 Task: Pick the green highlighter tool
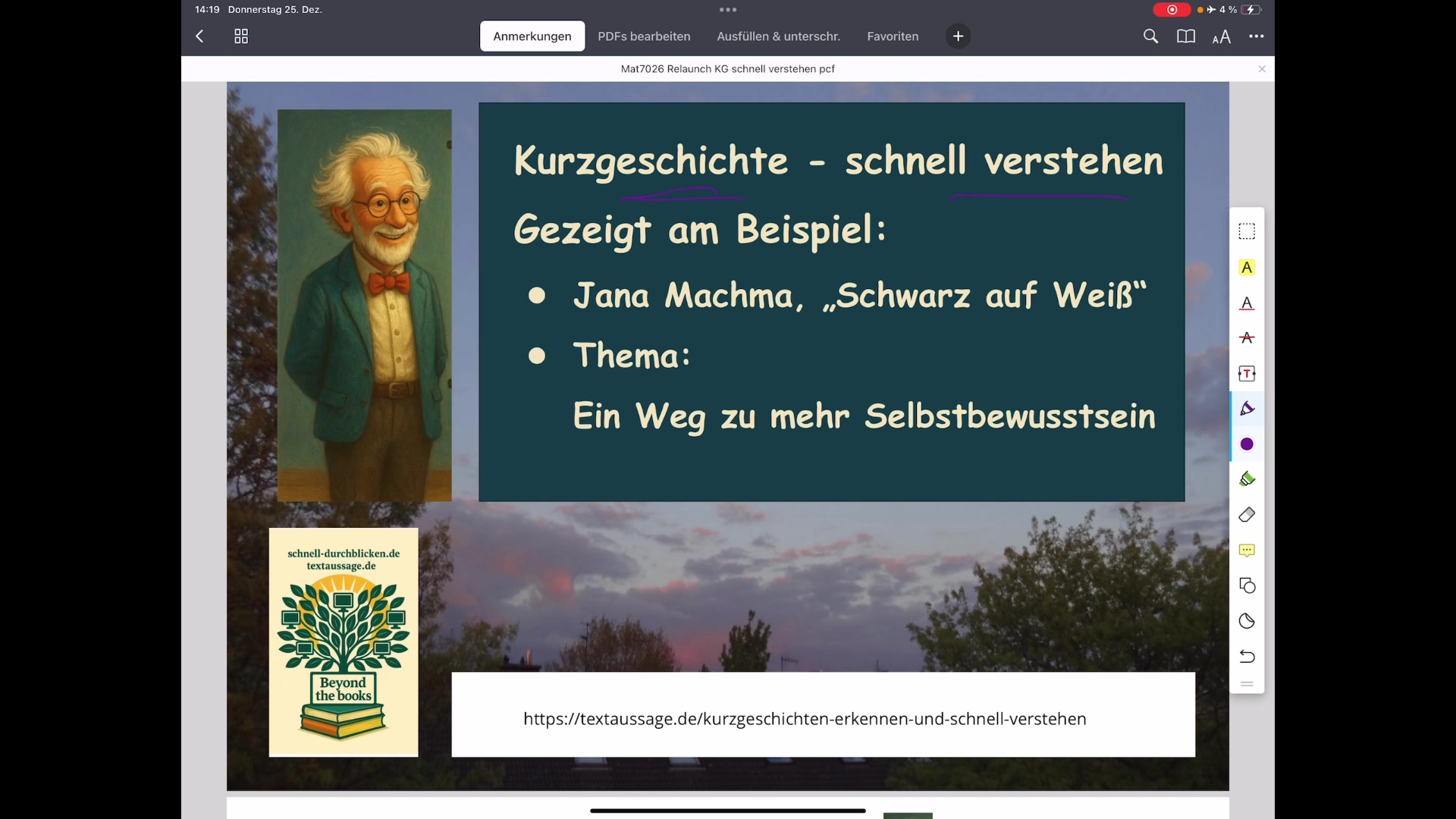click(1247, 479)
